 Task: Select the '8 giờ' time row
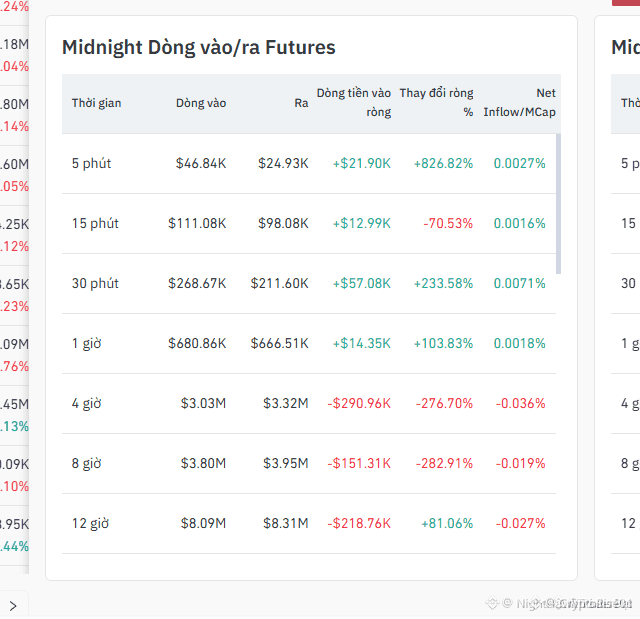[309, 464]
